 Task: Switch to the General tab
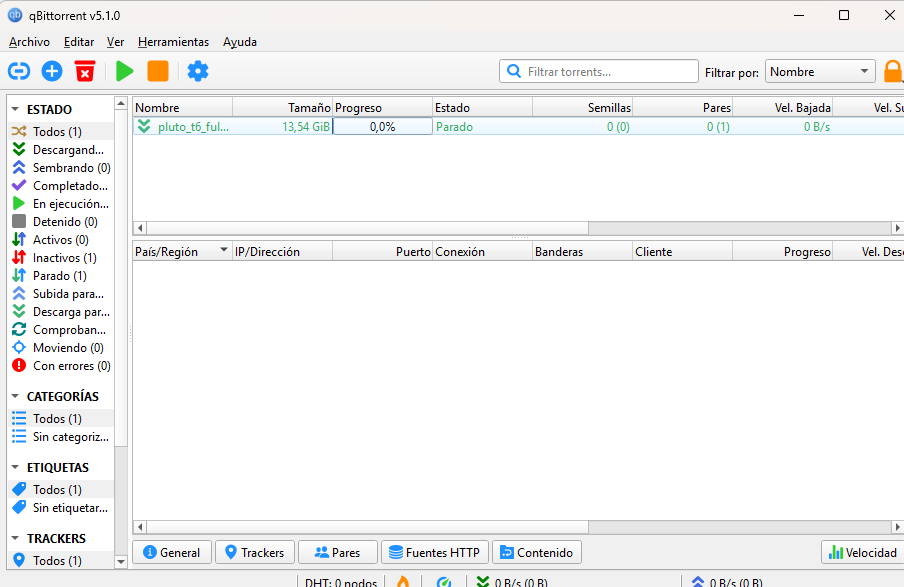pos(172,552)
